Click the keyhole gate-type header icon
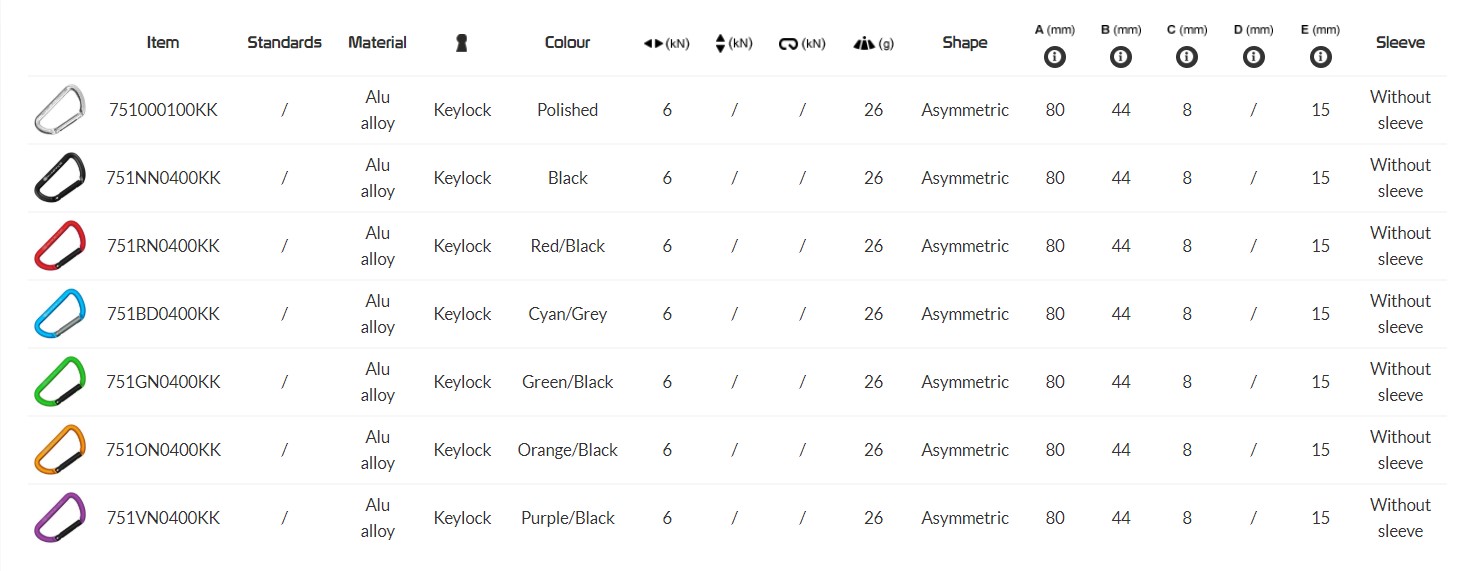The width and height of the screenshot is (1458, 571). 461,43
